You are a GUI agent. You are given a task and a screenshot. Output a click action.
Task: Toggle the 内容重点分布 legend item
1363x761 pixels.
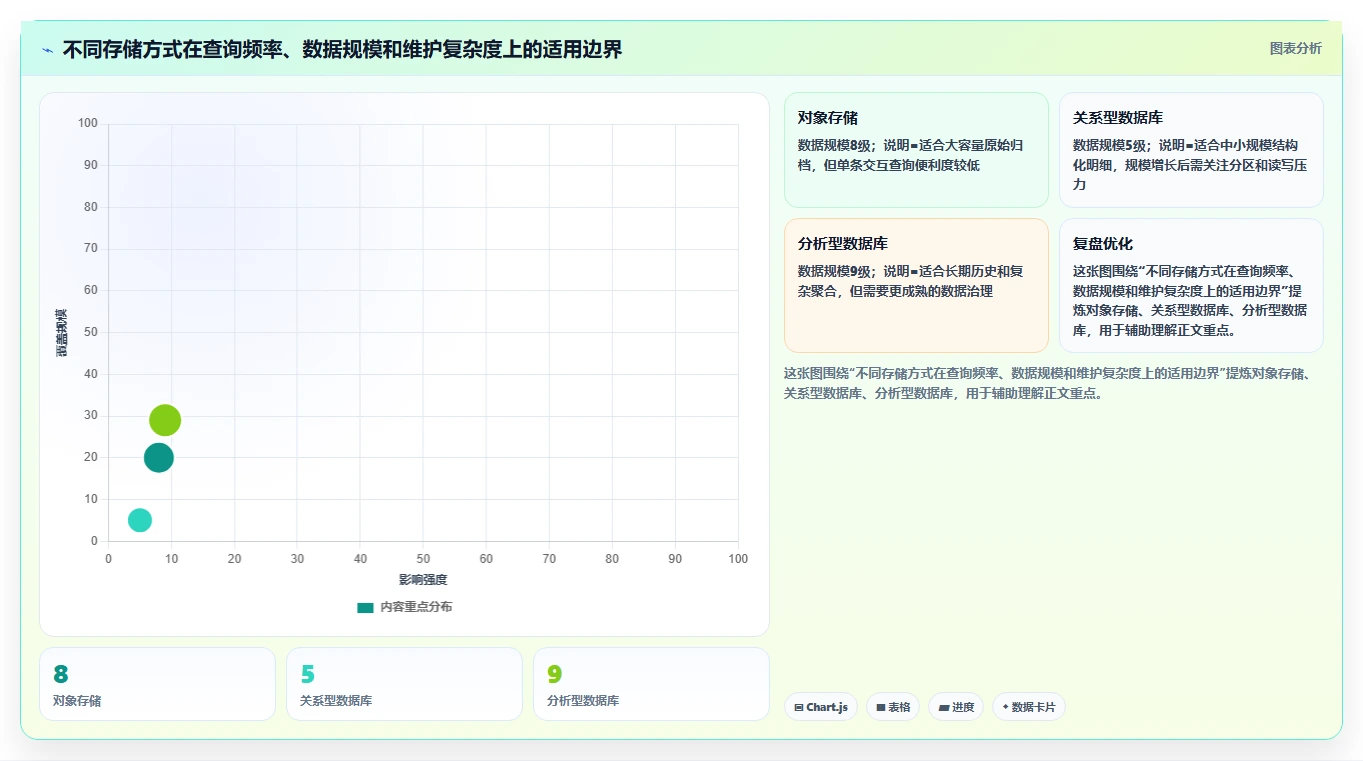(x=405, y=607)
